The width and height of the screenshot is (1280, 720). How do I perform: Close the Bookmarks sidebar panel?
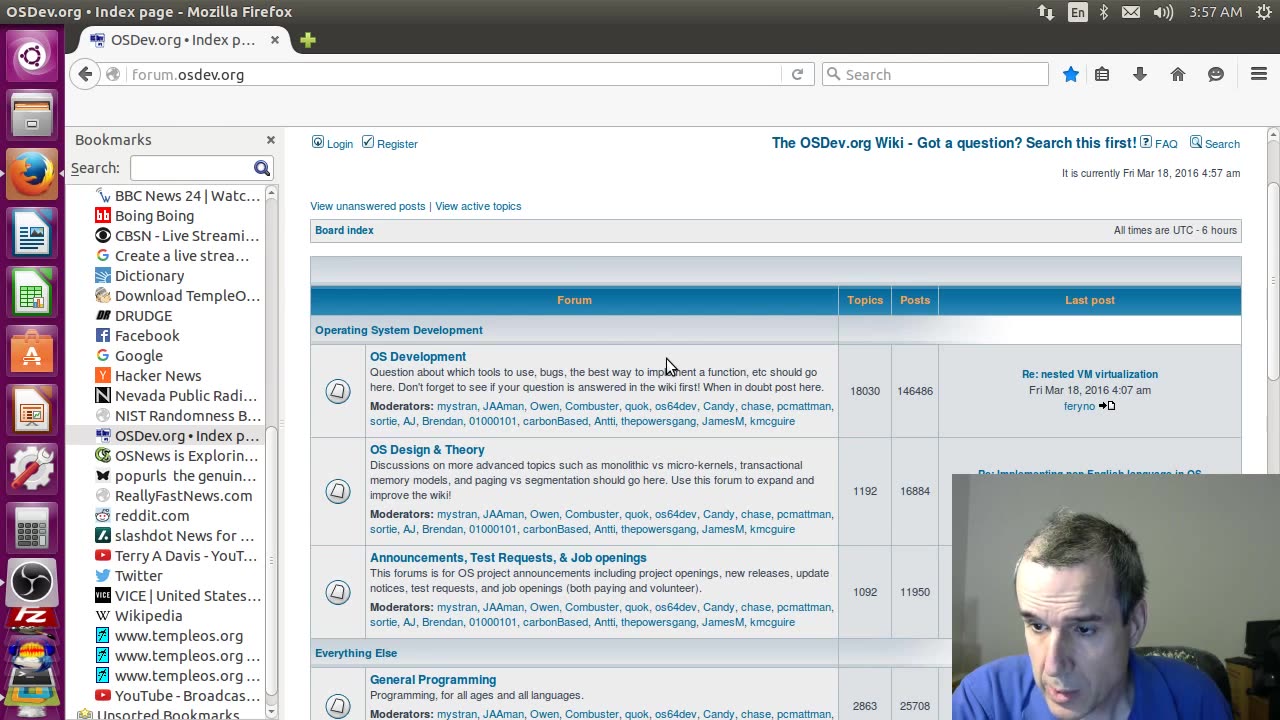pos(270,140)
